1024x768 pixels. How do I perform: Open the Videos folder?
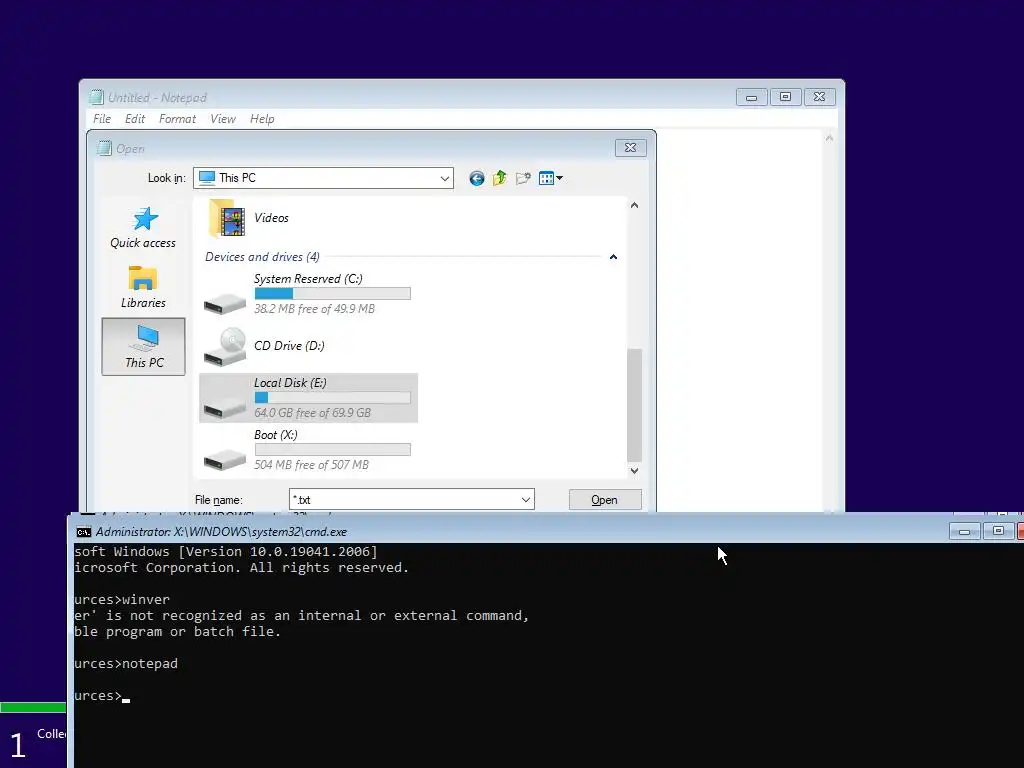(248, 218)
